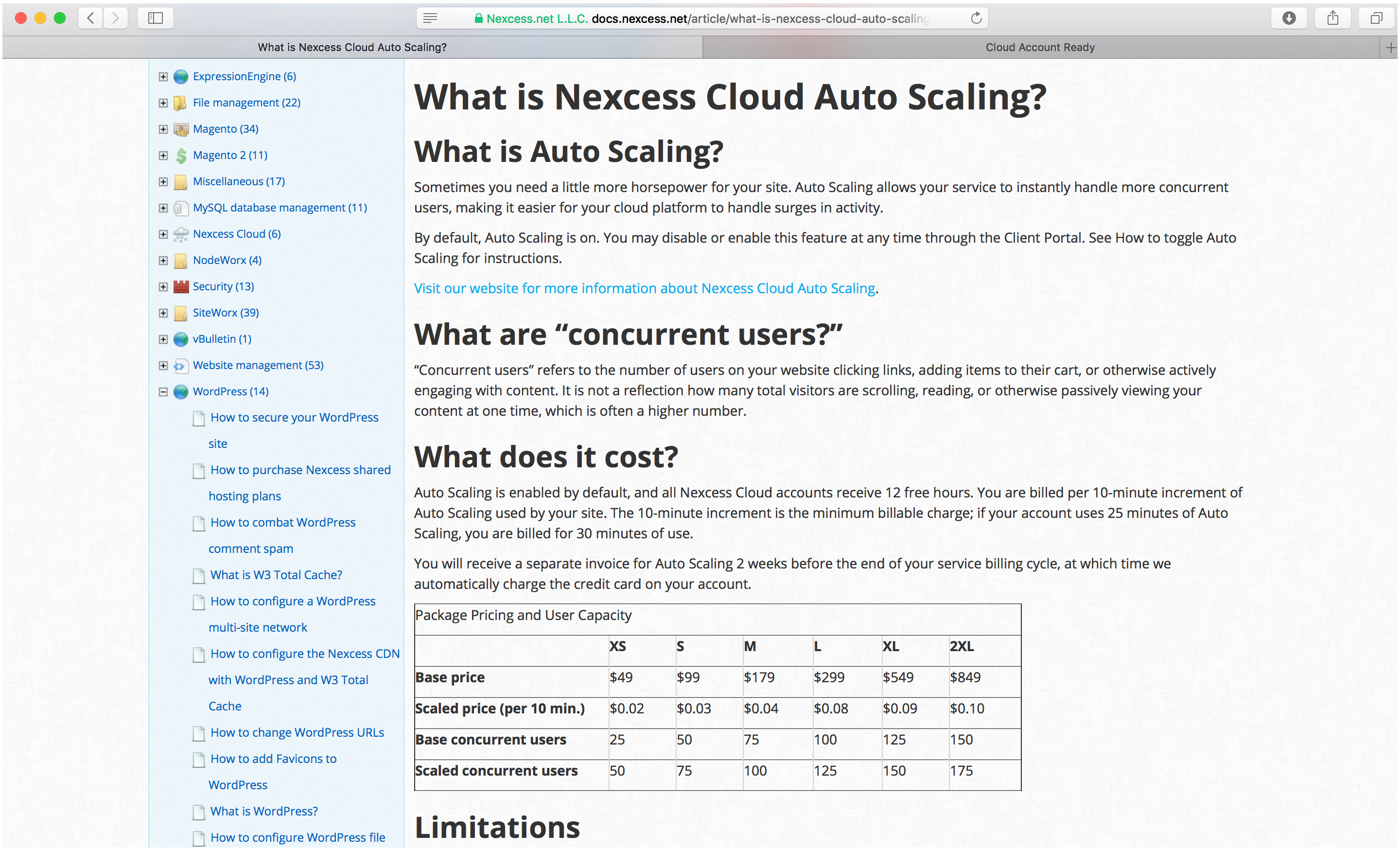The height and width of the screenshot is (851, 1400).
Task: Open the Share menu icon
Action: (1332, 18)
